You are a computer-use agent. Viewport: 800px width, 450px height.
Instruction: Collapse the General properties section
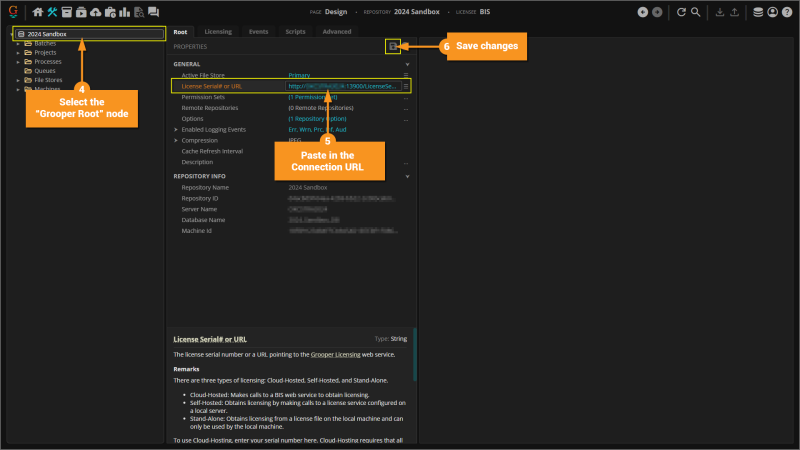406,64
